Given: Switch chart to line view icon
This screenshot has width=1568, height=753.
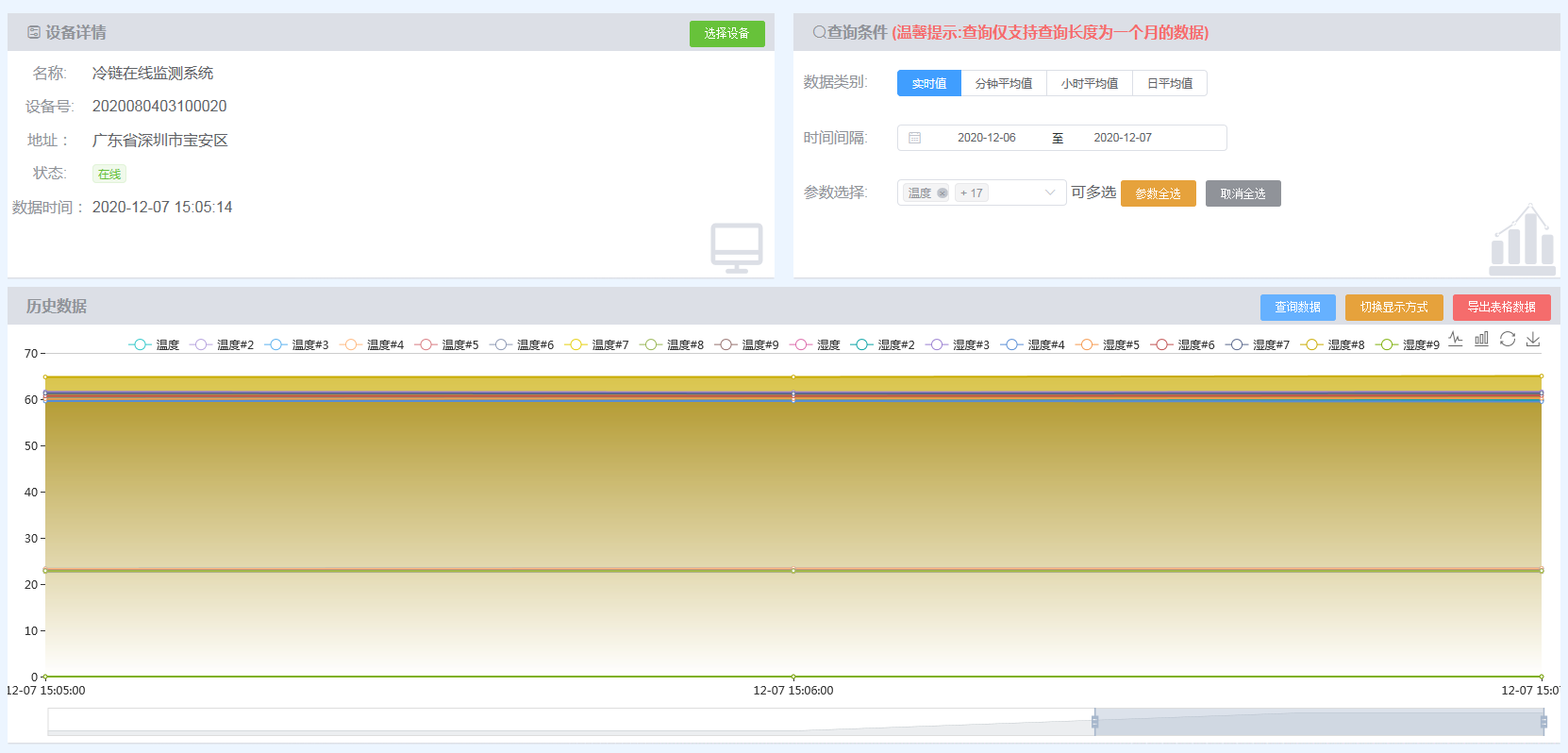Looking at the screenshot, I should [x=1456, y=339].
